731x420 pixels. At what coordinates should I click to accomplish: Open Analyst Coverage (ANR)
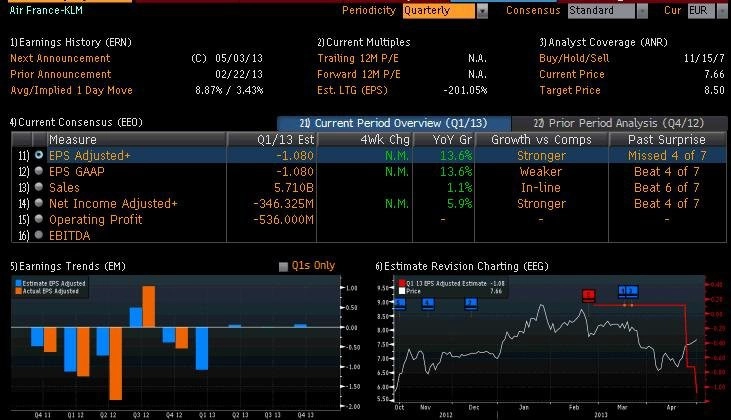[x=603, y=42]
